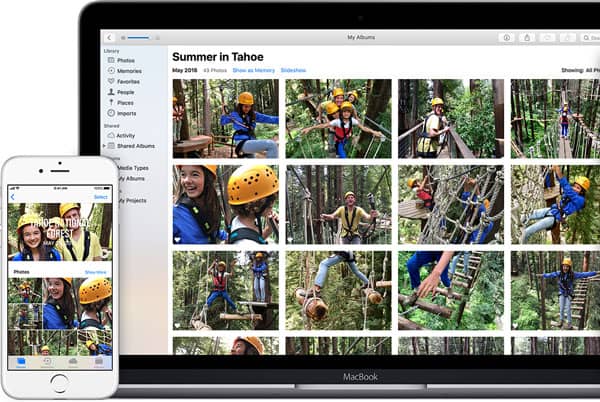The image size is (600, 402).
Task: Open photo of distant person on suspension bridge
Action: click(555, 119)
